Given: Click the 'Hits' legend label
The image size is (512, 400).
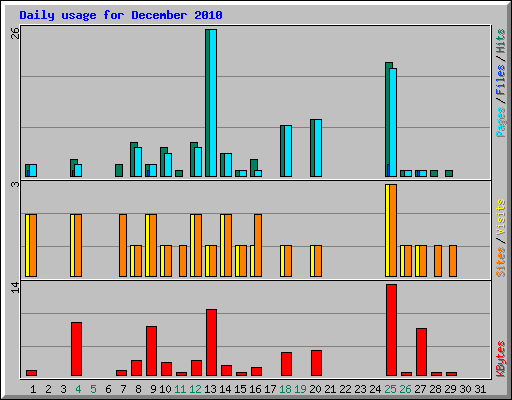Looking at the screenshot, I should coord(501,41).
